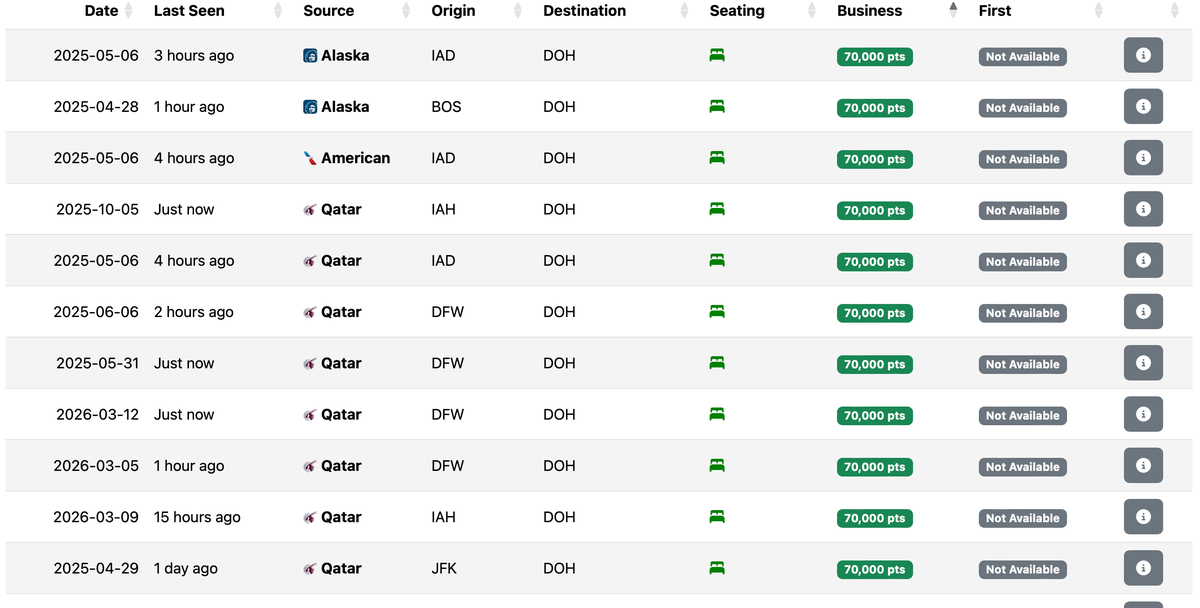Click the Source column sort arrows
The height and width of the screenshot is (608, 1200).
tap(406, 11)
